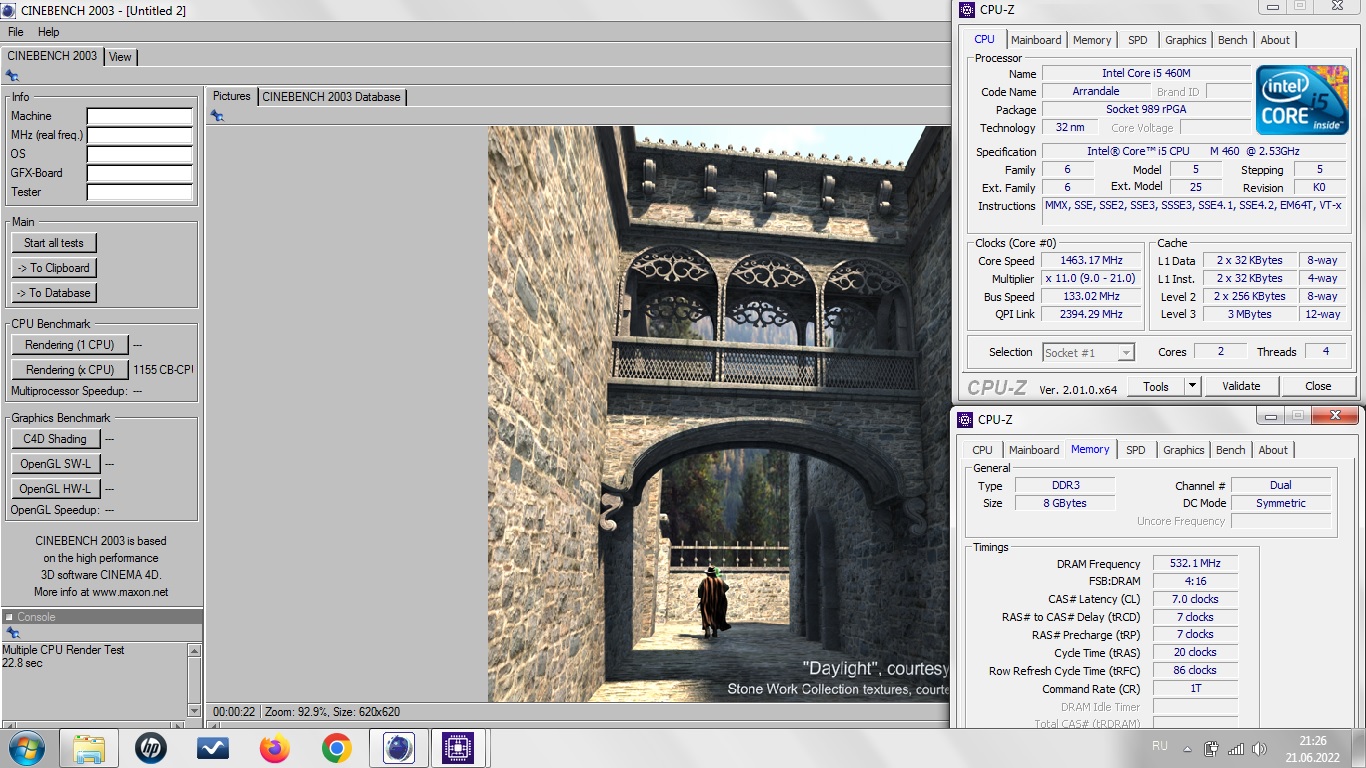Click the OS input field
This screenshot has width=1366, height=768.
tap(139, 154)
